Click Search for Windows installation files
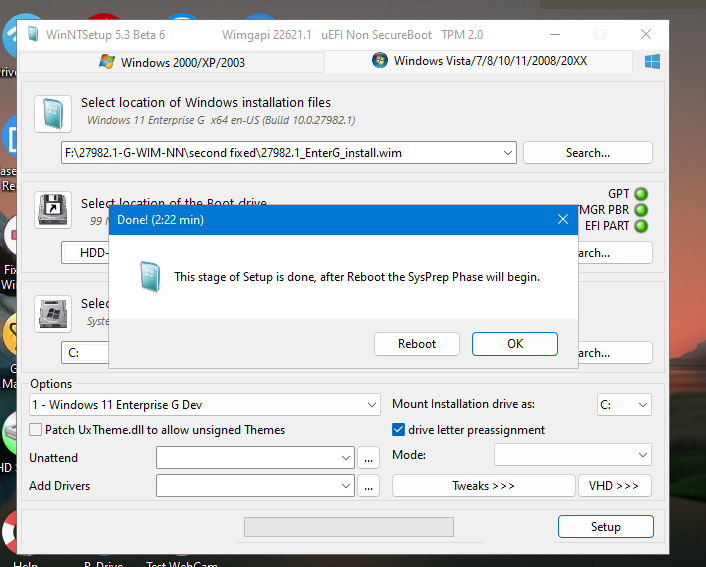The width and height of the screenshot is (706, 567). [588, 153]
